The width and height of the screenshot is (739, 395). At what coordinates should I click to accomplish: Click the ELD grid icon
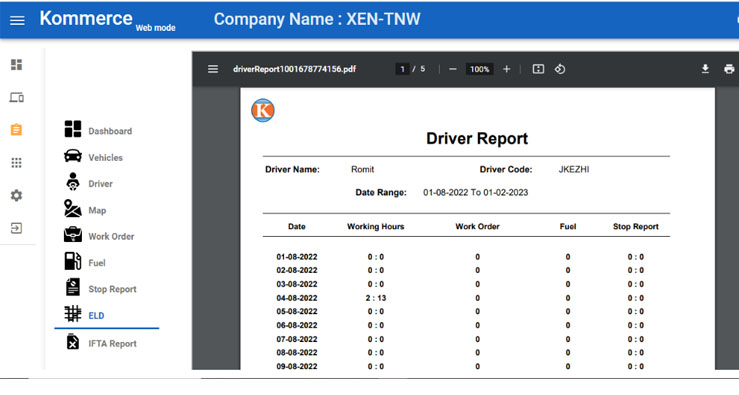pos(73,313)
